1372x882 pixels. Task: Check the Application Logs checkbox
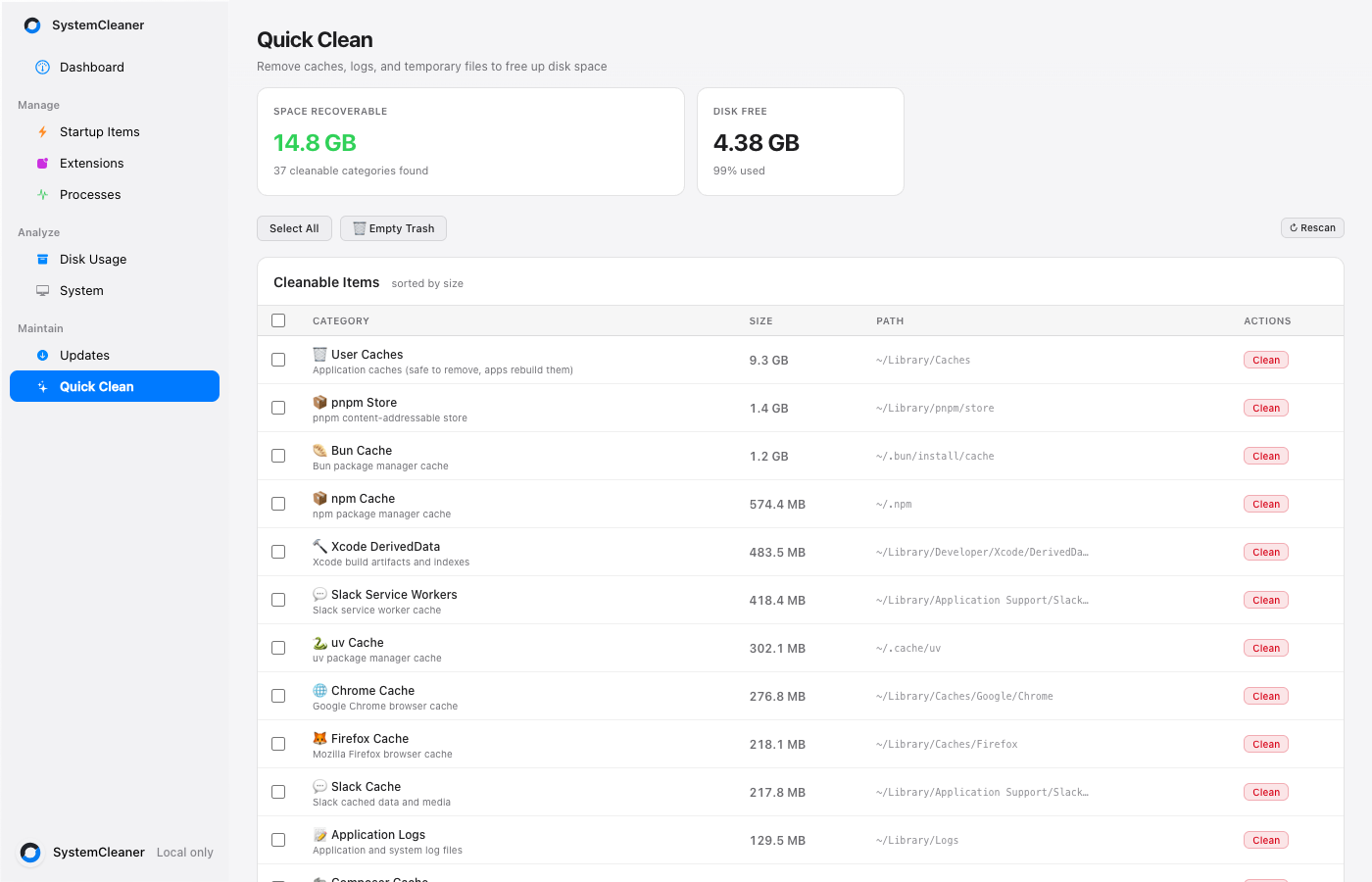click(x=278, y=840)
